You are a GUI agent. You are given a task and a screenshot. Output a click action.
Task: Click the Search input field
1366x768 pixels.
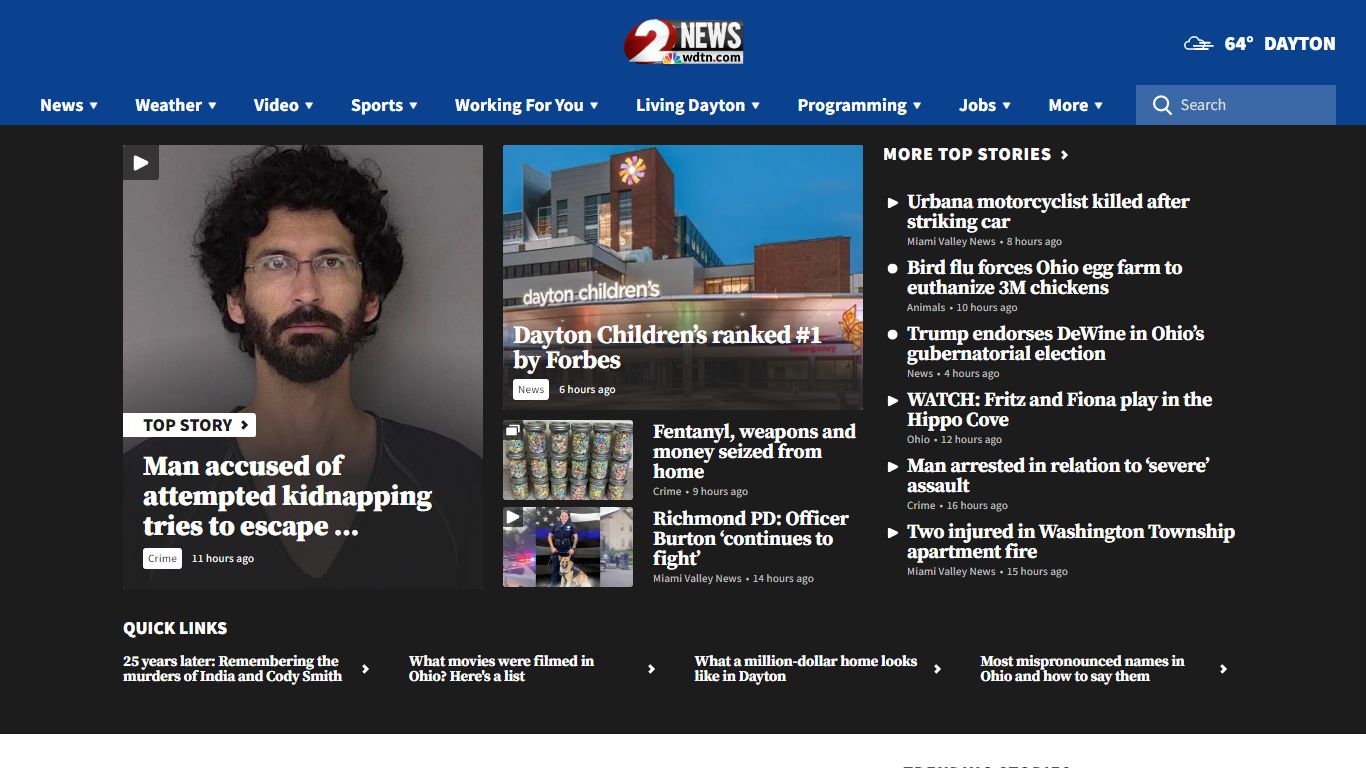[x=1236, y=105]
